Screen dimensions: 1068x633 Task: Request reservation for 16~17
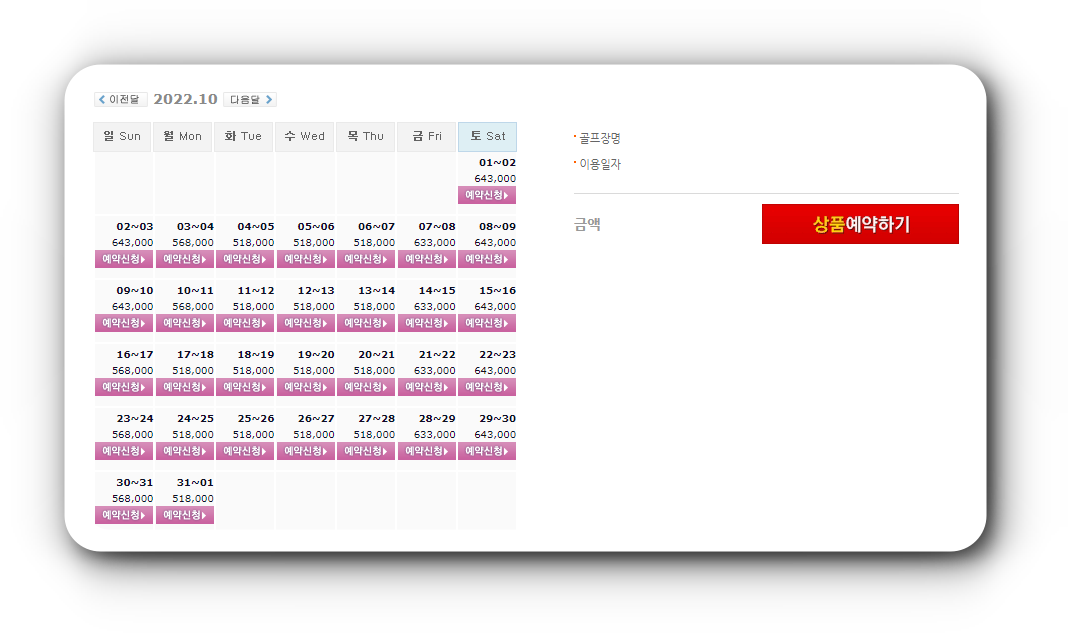coord(124,387)
